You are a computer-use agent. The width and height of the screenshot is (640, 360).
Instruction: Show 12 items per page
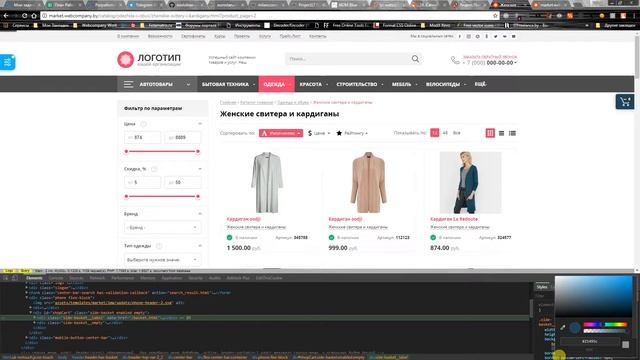point(435,133)
